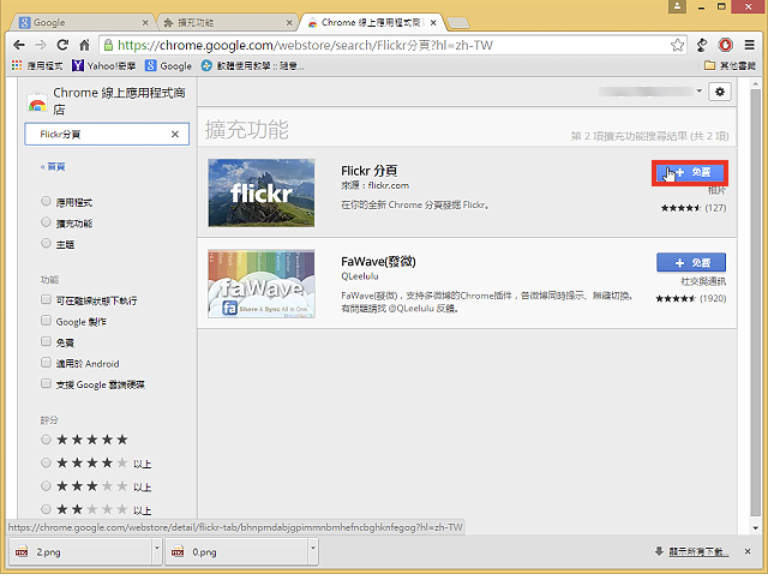Select the Themes radio button
The height and width of the screenshot is (576, 770).
tap(46, 243)
